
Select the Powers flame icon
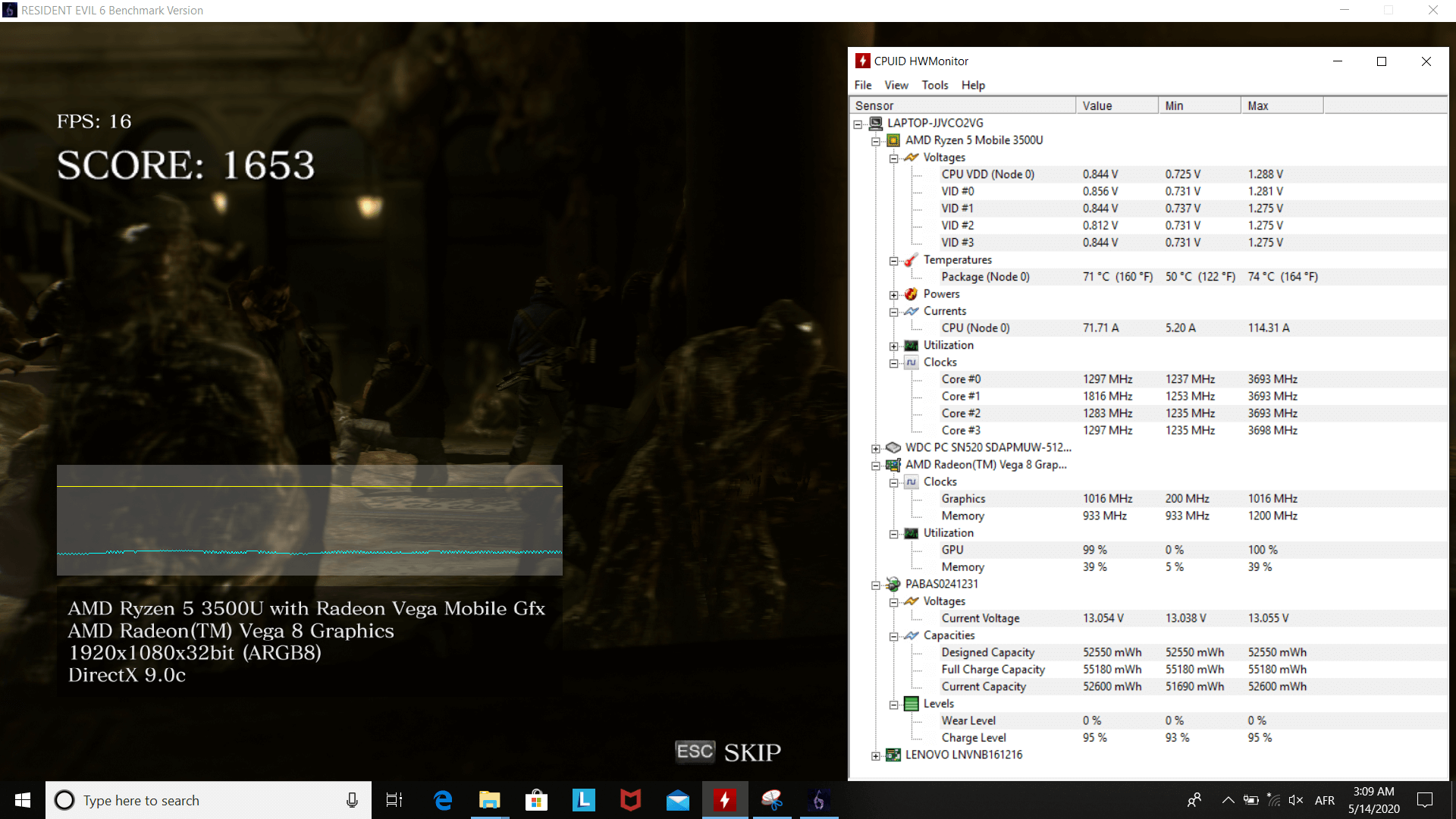coord(912,294)
